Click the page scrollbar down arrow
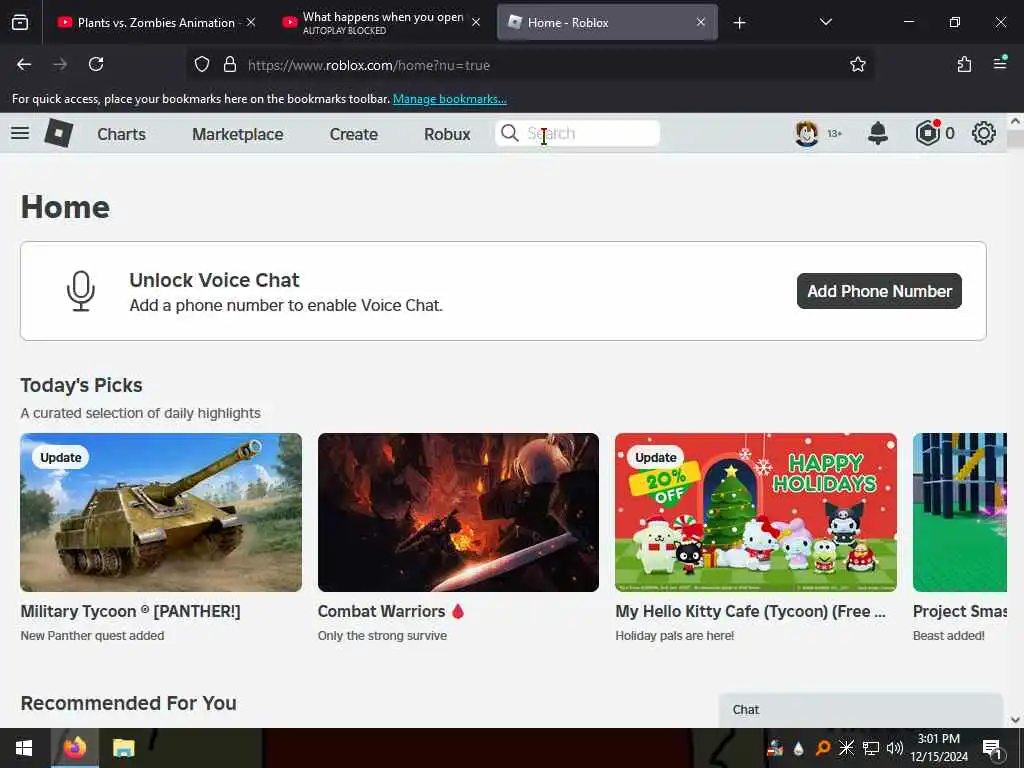The image size is (1024, 768). click(x=1015, y=720)
